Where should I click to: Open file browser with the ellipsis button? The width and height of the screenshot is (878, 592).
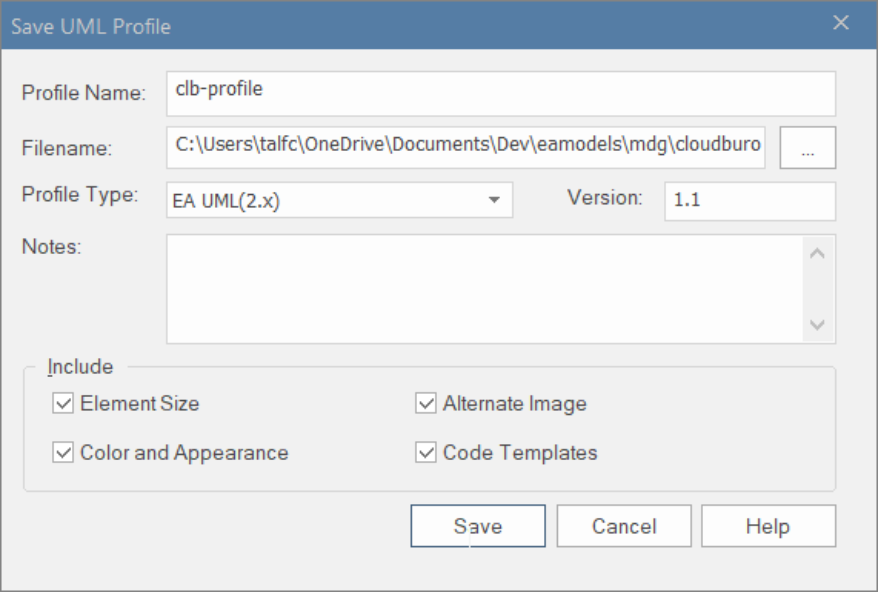(x=807, y=148)
